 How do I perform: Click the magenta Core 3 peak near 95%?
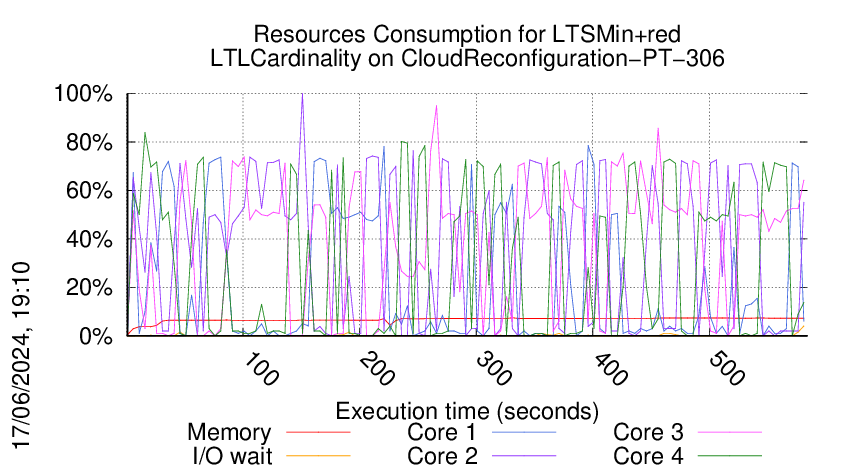point(436,106)
